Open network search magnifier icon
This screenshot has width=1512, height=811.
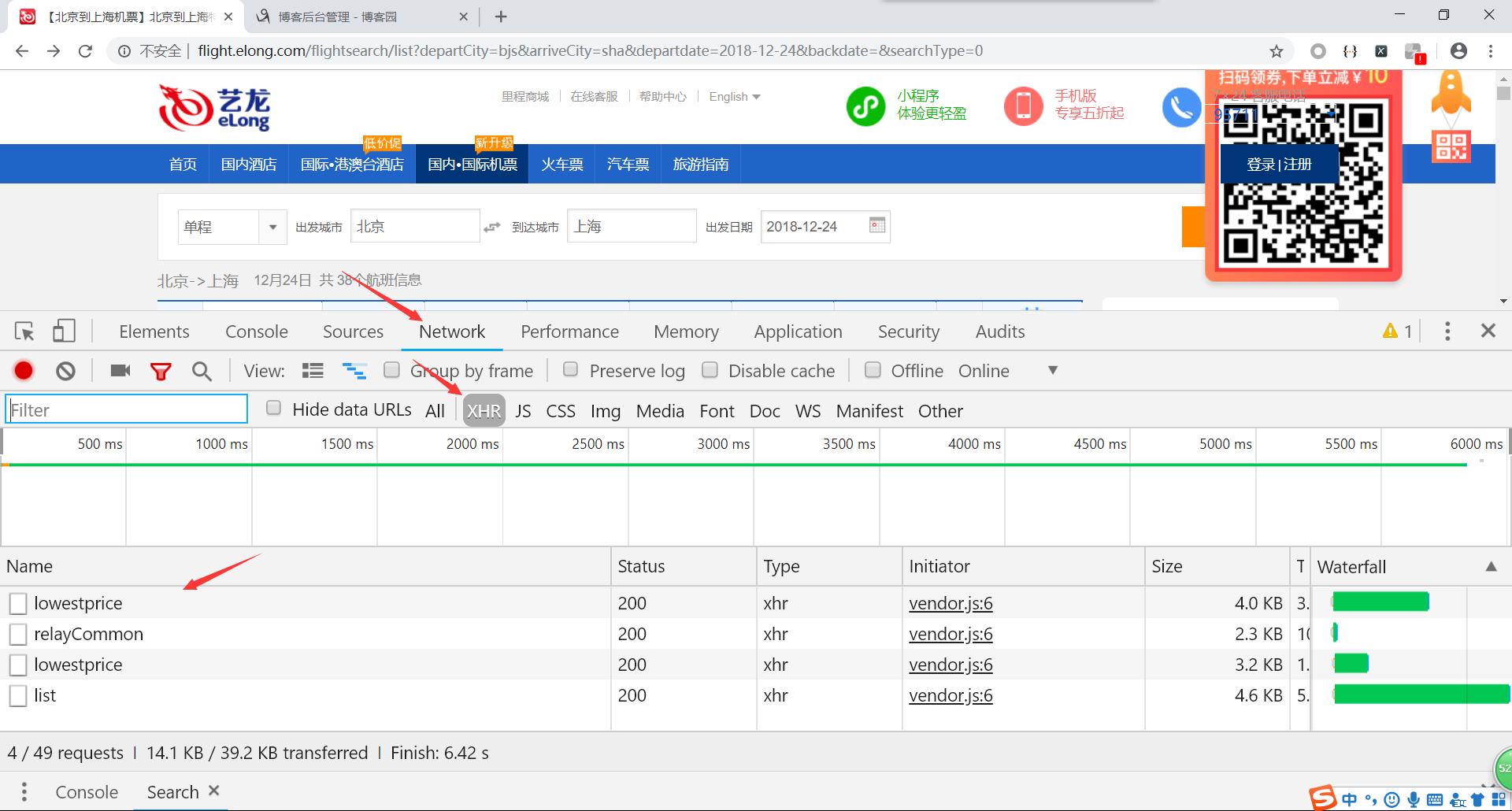(202, 372)
